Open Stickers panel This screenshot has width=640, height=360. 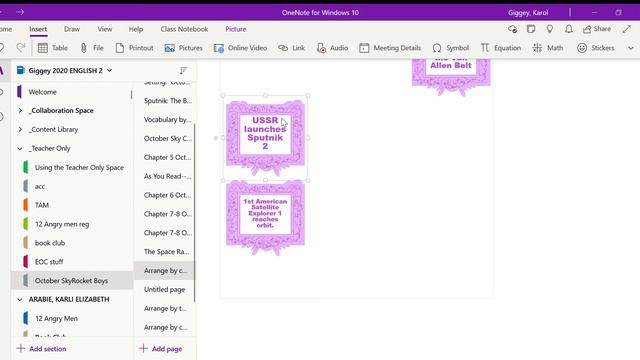pyautogui.click(x=596, y=48)
